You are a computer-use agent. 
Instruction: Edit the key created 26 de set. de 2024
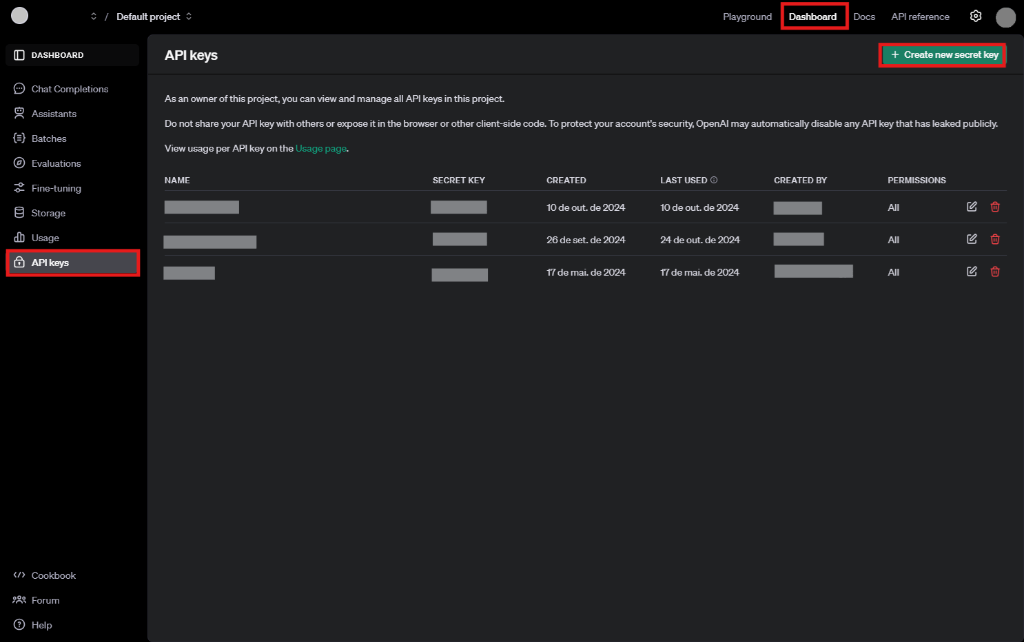click(x=972, y=239)
